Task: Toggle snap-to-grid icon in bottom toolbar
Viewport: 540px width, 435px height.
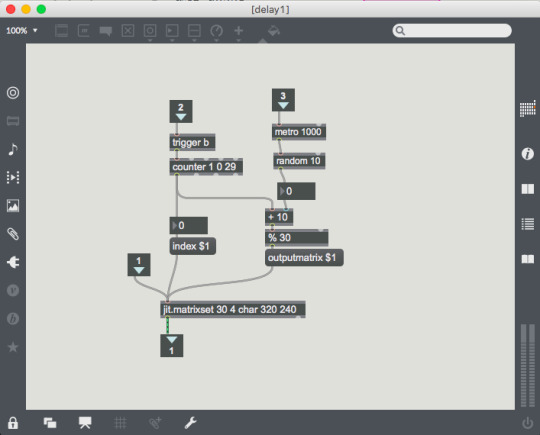Action: (x=155, y=423)
